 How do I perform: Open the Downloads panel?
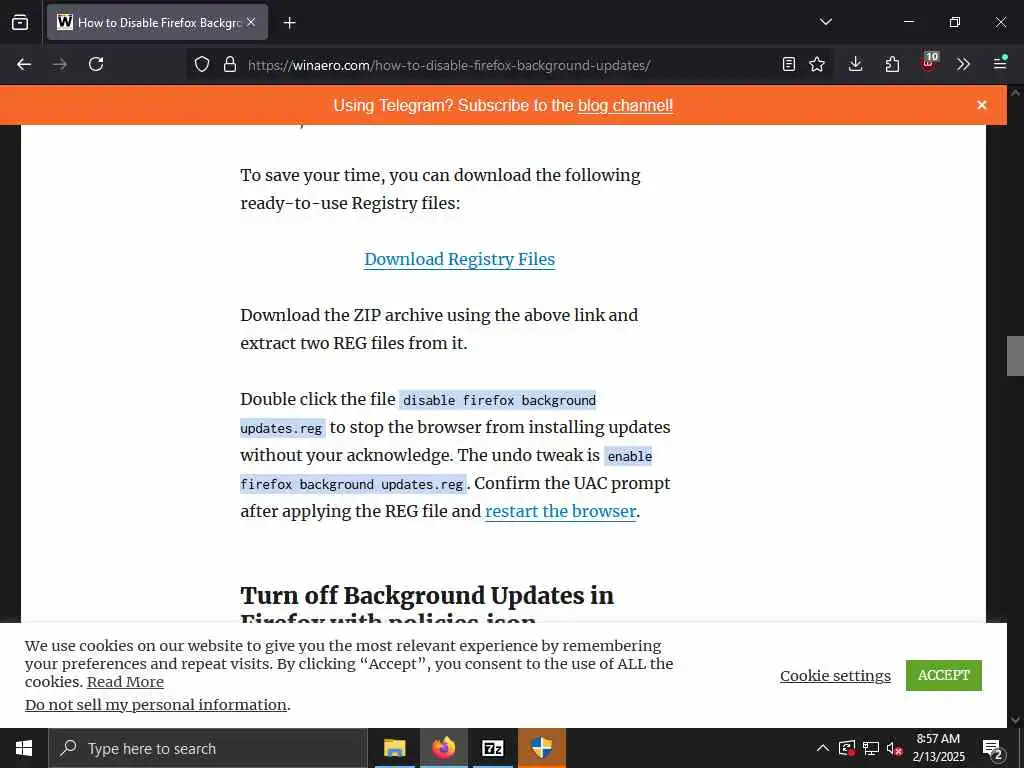(856, 64)
